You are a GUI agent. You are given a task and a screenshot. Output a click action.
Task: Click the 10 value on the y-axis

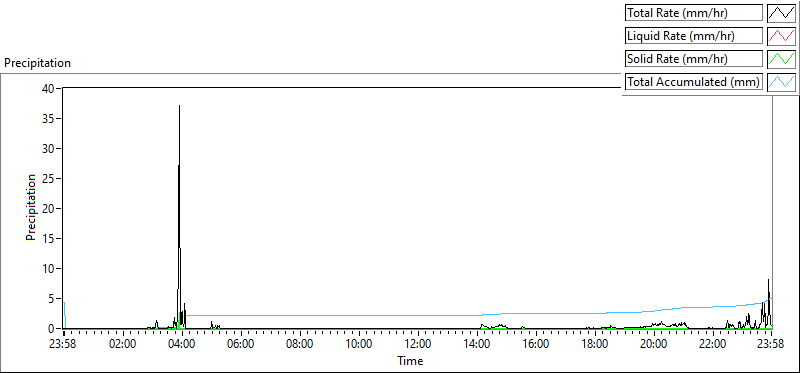48,268
